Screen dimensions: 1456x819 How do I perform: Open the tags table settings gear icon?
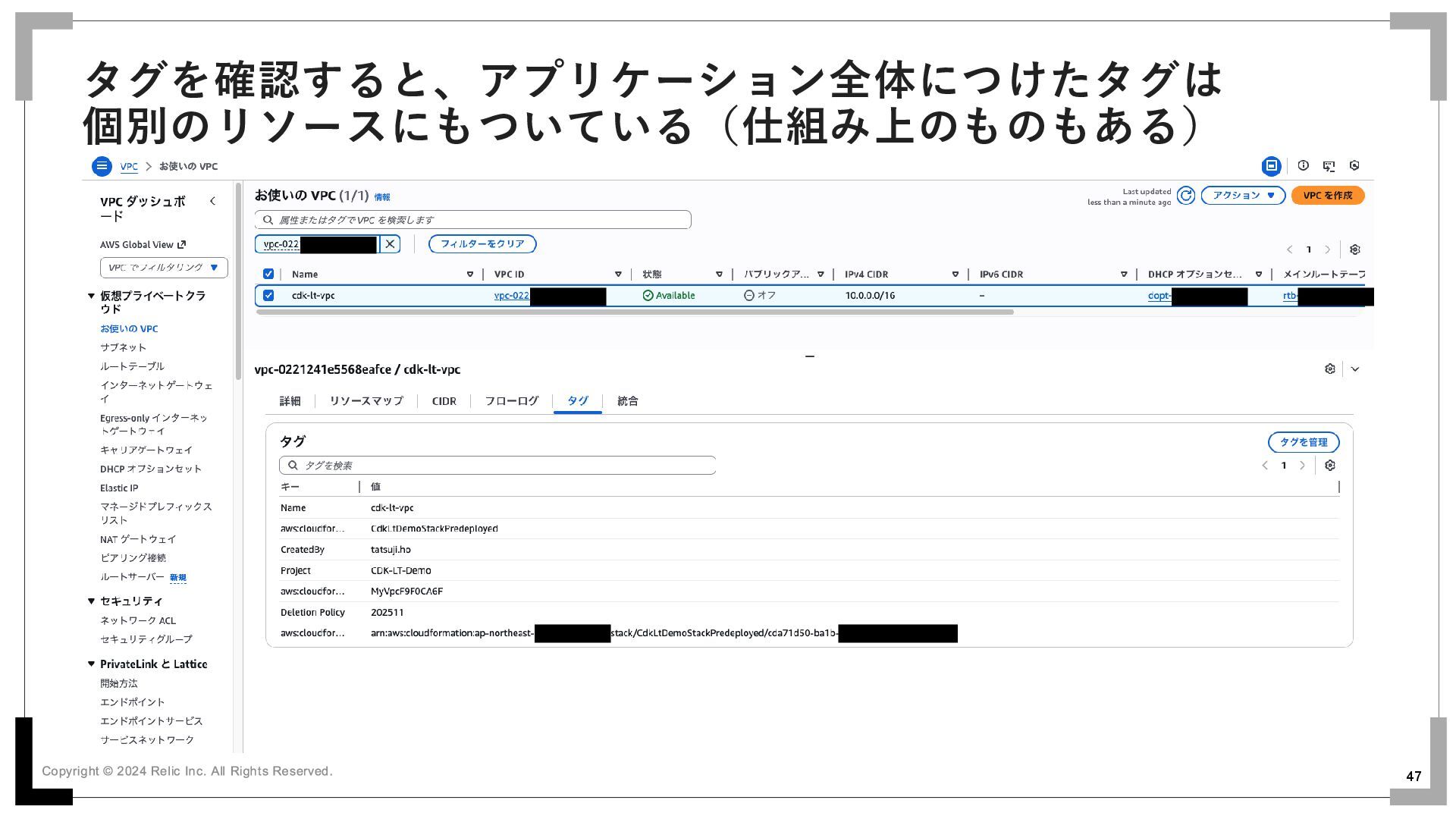coord(1330,466)
